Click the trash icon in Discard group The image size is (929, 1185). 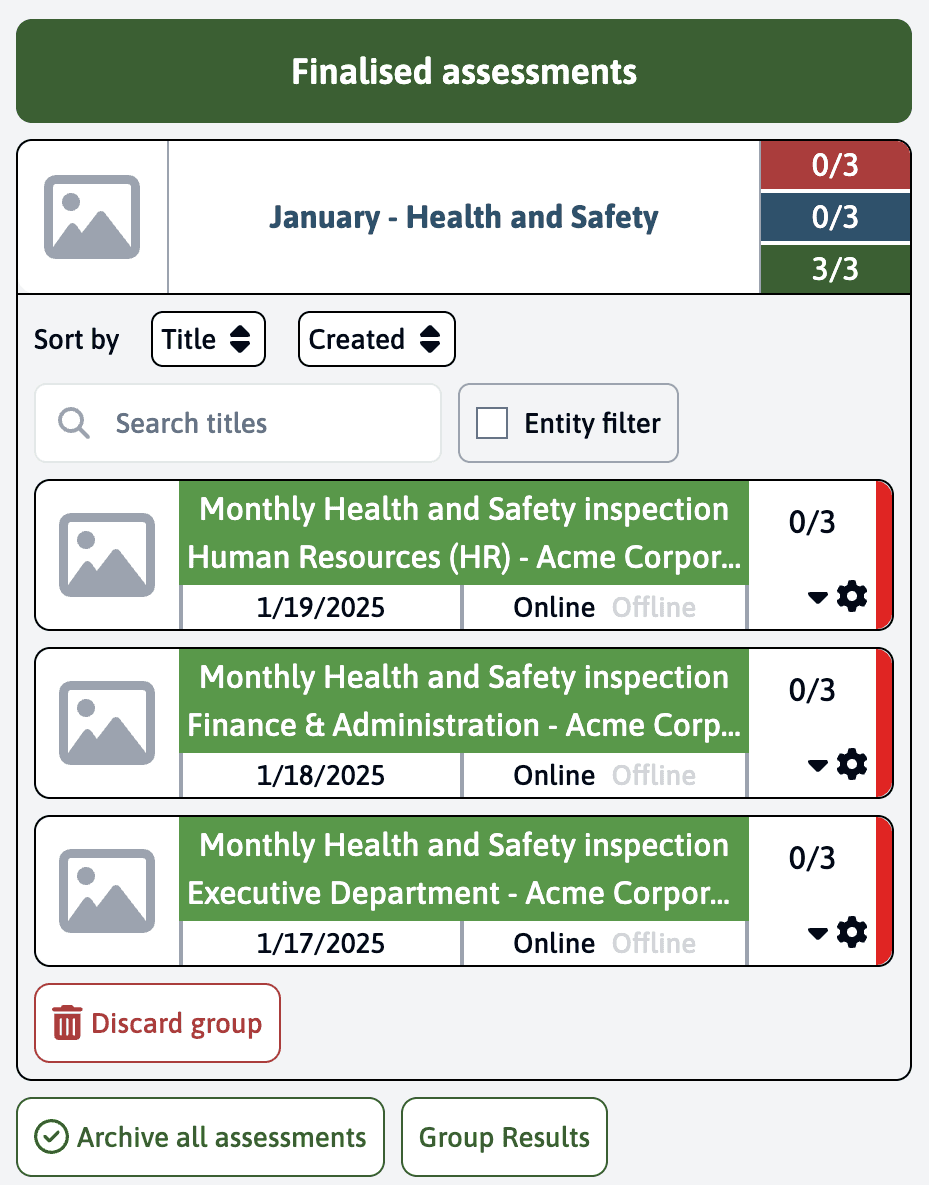(68, 1024)
